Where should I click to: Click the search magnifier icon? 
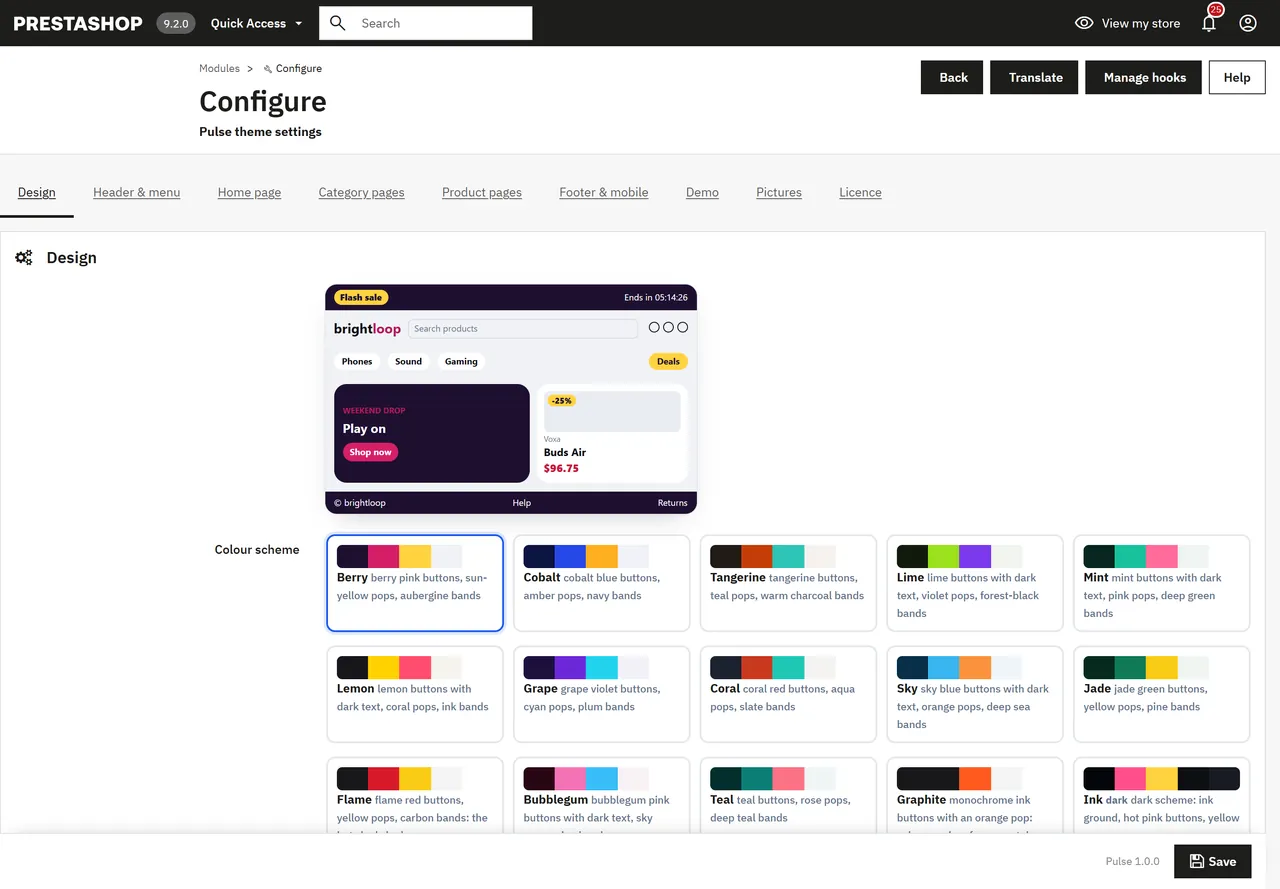tap(338, 23)
